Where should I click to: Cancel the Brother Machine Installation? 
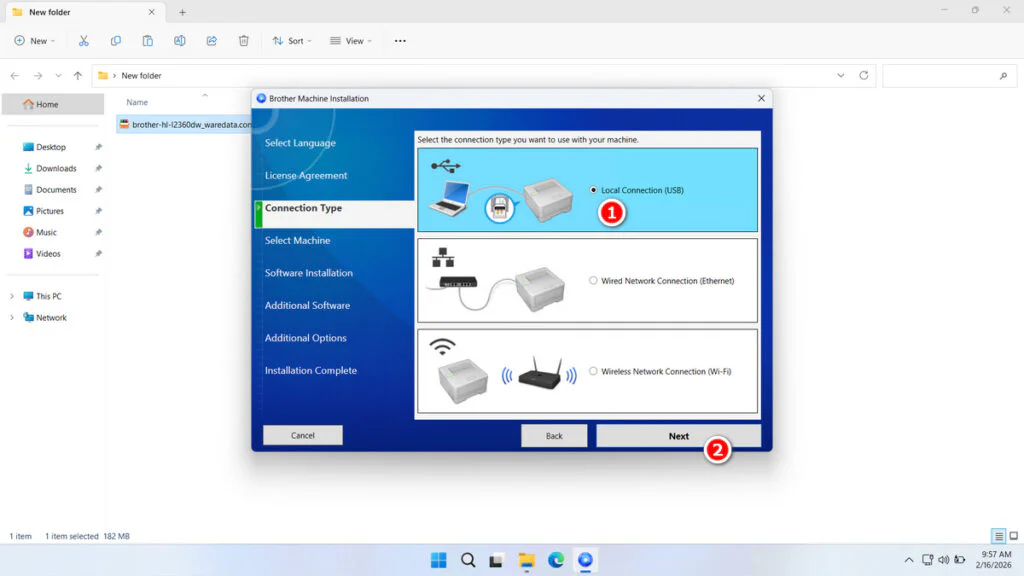pyautogui.click(x=302, y=435)
